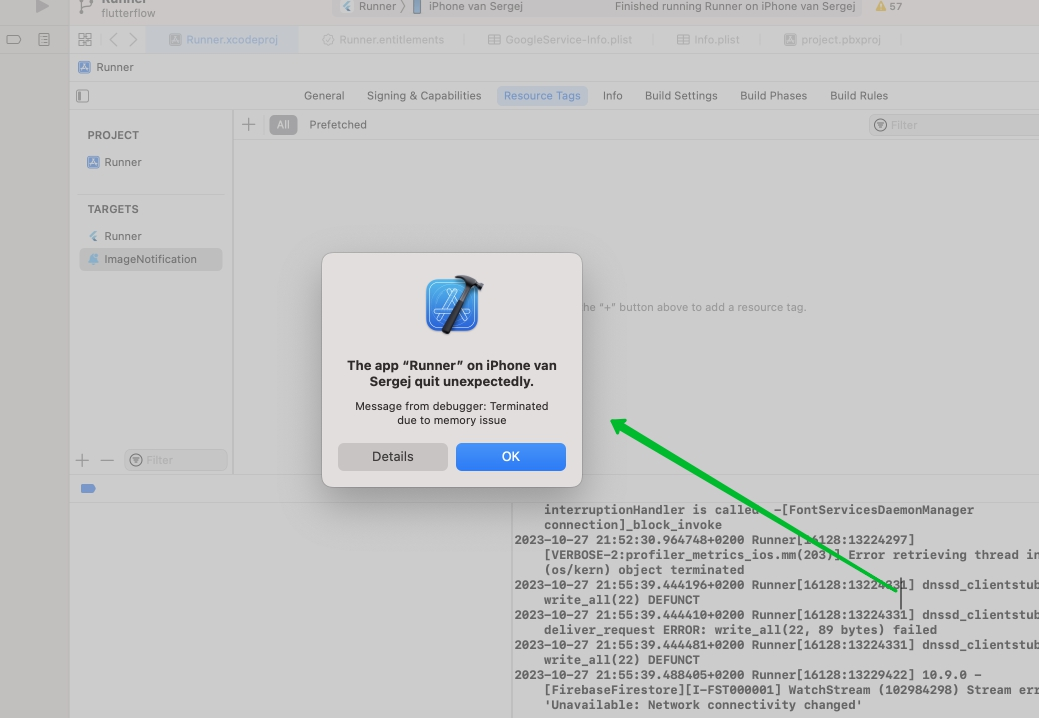The height and width of the screenshot is (718, 1039).
Task: Click status text Finished running Runner
Action: click(x=735, y=7)
